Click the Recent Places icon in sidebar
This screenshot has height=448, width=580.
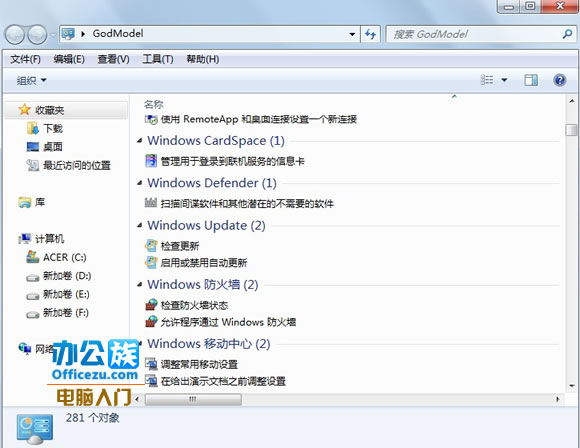coord(33,165)
